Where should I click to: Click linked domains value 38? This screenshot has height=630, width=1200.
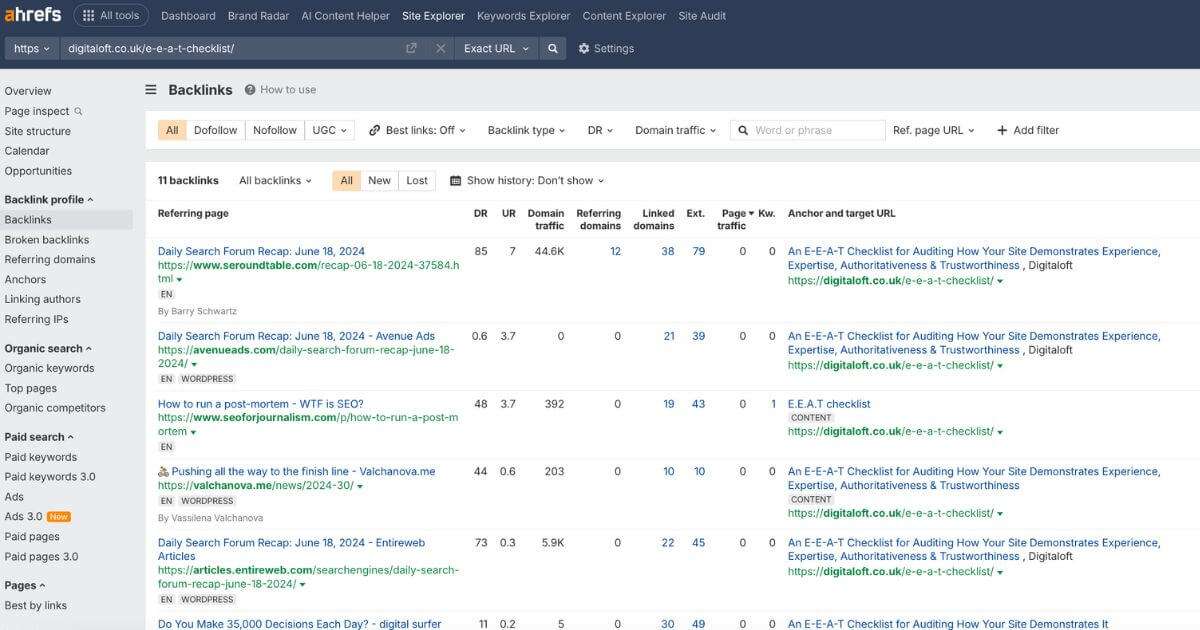668,251
